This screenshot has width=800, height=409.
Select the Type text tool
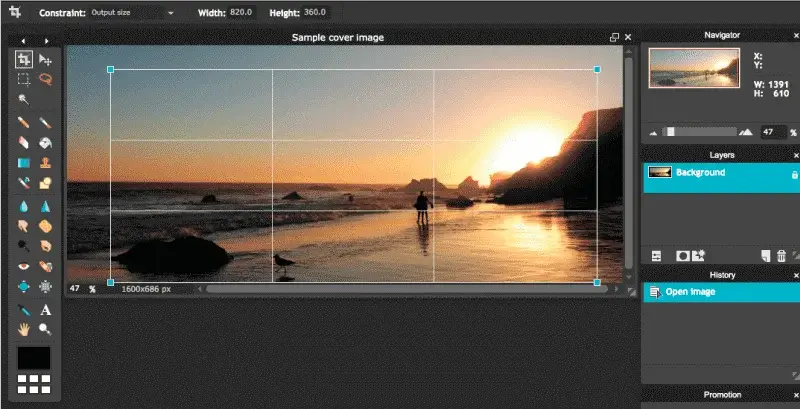45,310
